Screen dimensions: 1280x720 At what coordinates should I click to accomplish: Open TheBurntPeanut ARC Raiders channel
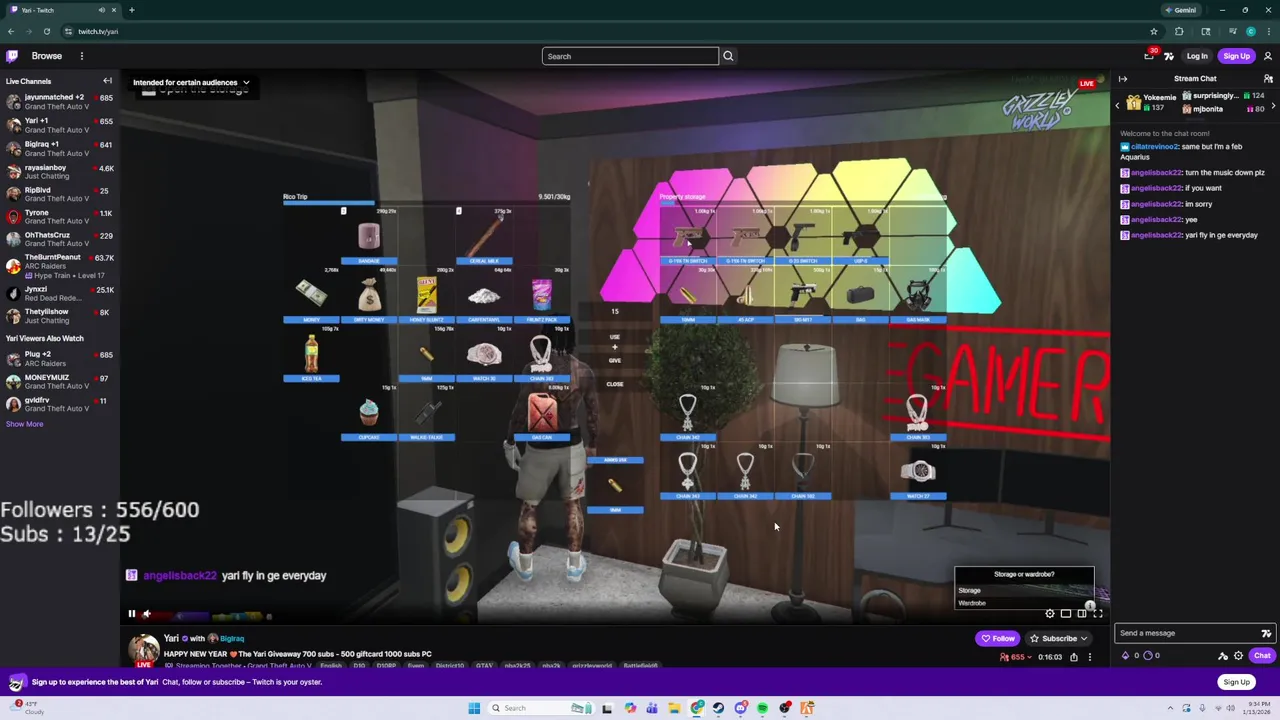coord(60,265)
